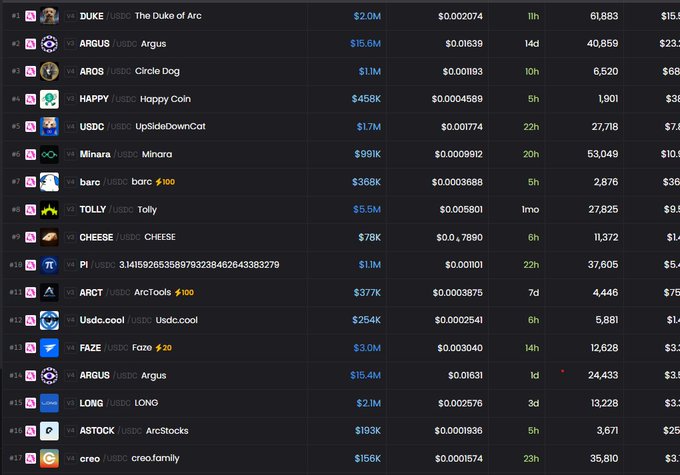The image size is (680, 475).
Task: Click market cap "$5.5M" for TOLLY
Action: [367, 210]
